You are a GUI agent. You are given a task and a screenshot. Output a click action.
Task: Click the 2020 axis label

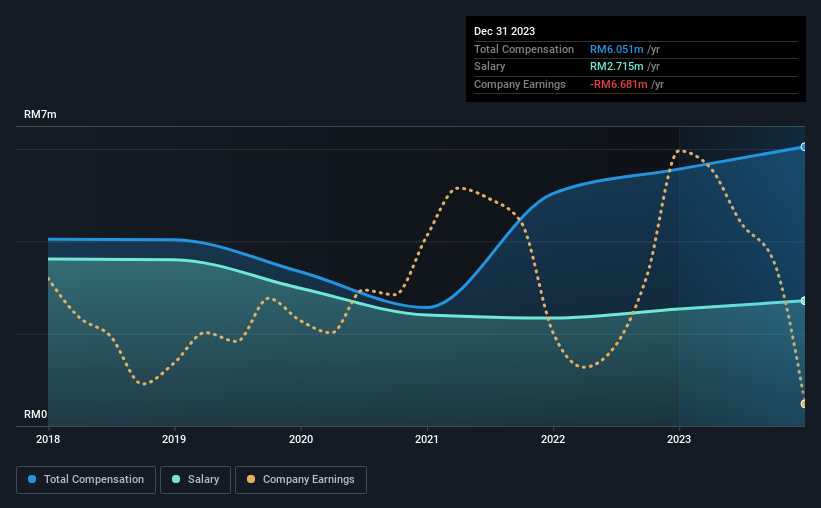tap(301, 439)
